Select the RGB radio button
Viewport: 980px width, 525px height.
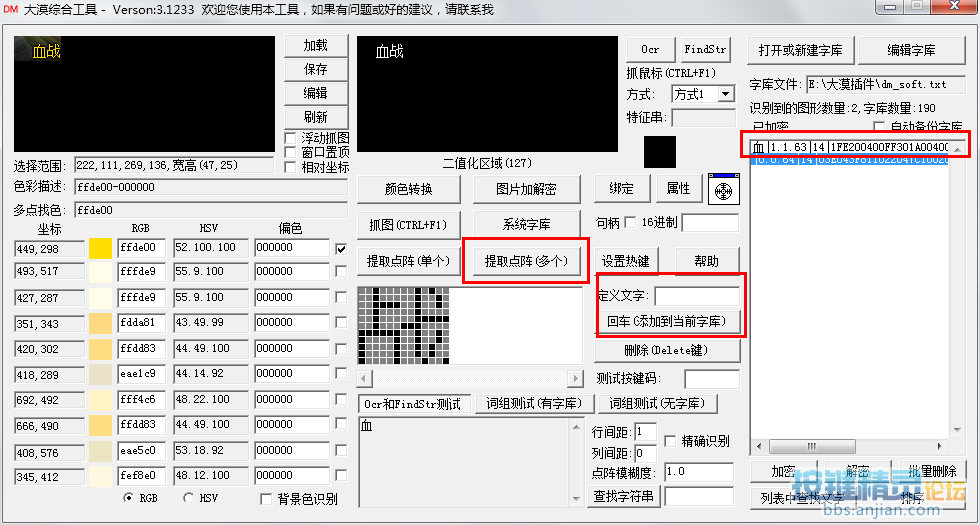(x=129, y=498)
